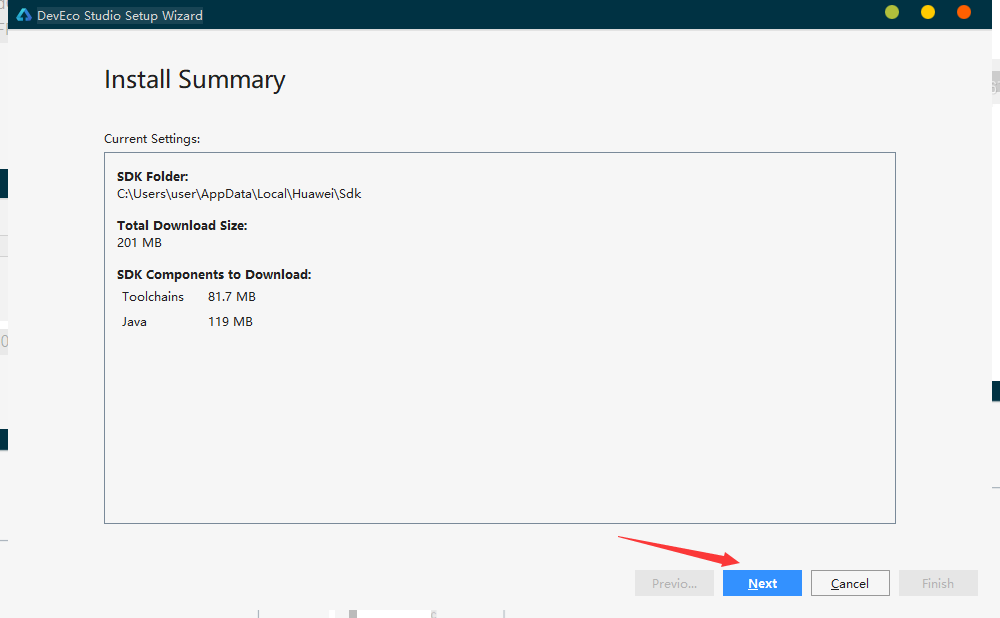
Task: Click the orange title bar circle button
Action: (964, 12)
